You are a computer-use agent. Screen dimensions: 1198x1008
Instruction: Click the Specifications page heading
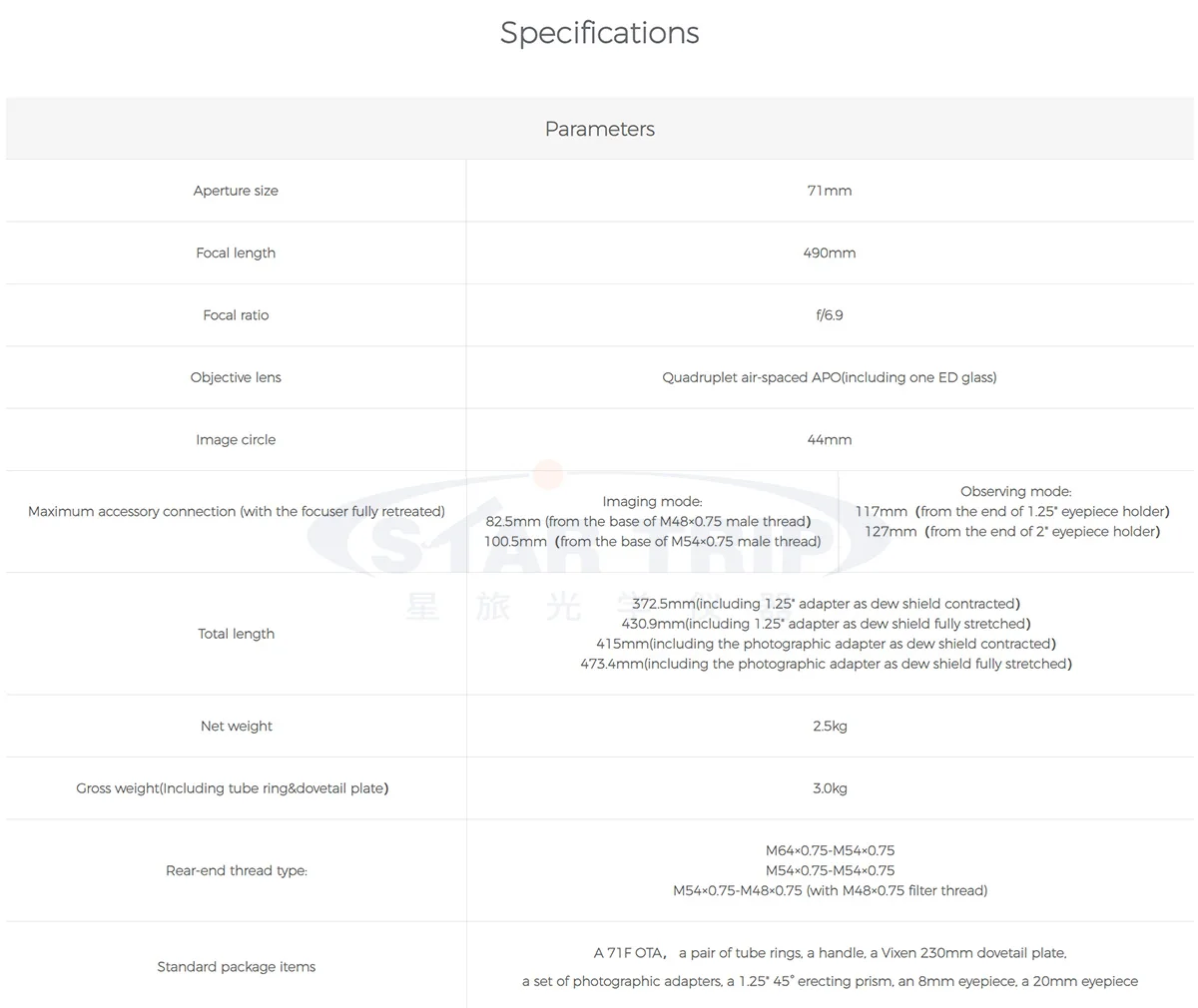(x=599, y=33)
